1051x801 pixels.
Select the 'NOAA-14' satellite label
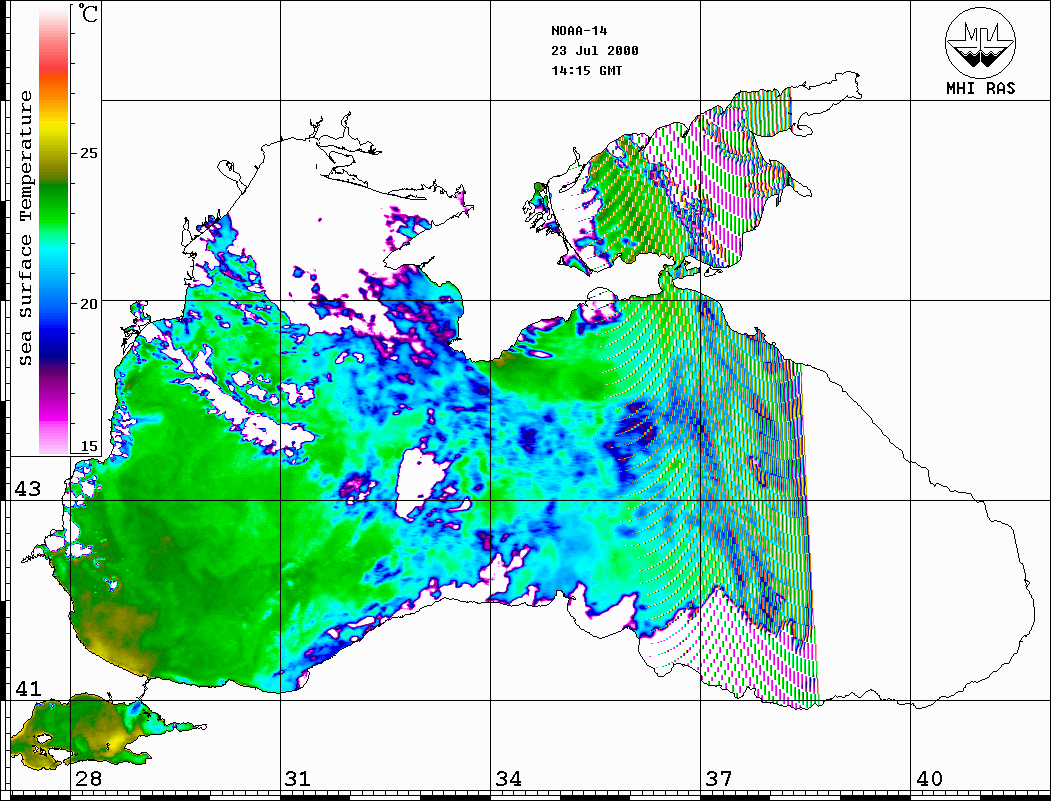(579, 31)
